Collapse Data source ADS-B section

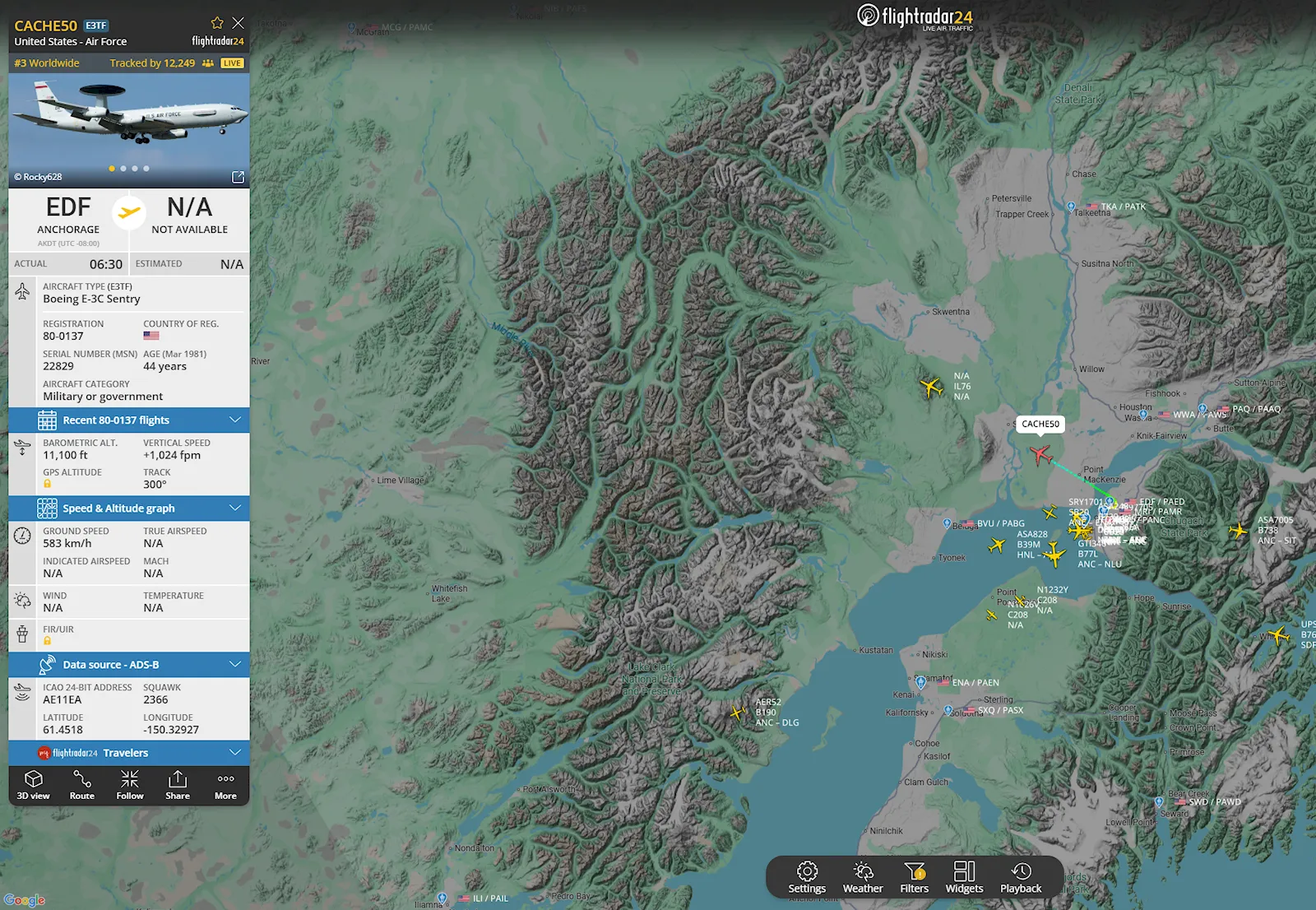tap(129, 665)
